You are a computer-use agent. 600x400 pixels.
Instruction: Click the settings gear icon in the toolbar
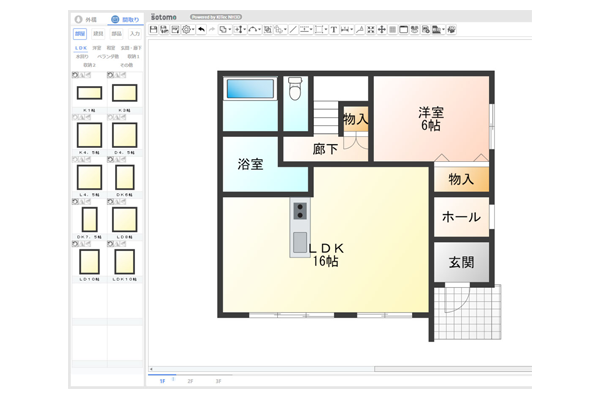point(185,30)
